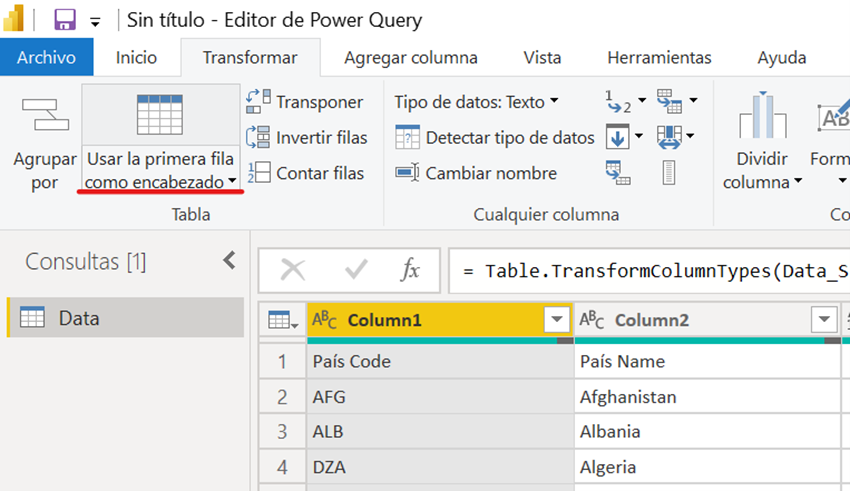
Task: Click Cambiar nombre
Action: 476,173
